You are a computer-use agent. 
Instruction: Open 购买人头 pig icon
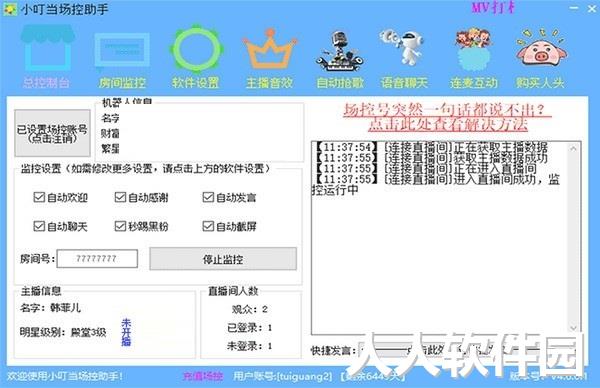(540, 58)
